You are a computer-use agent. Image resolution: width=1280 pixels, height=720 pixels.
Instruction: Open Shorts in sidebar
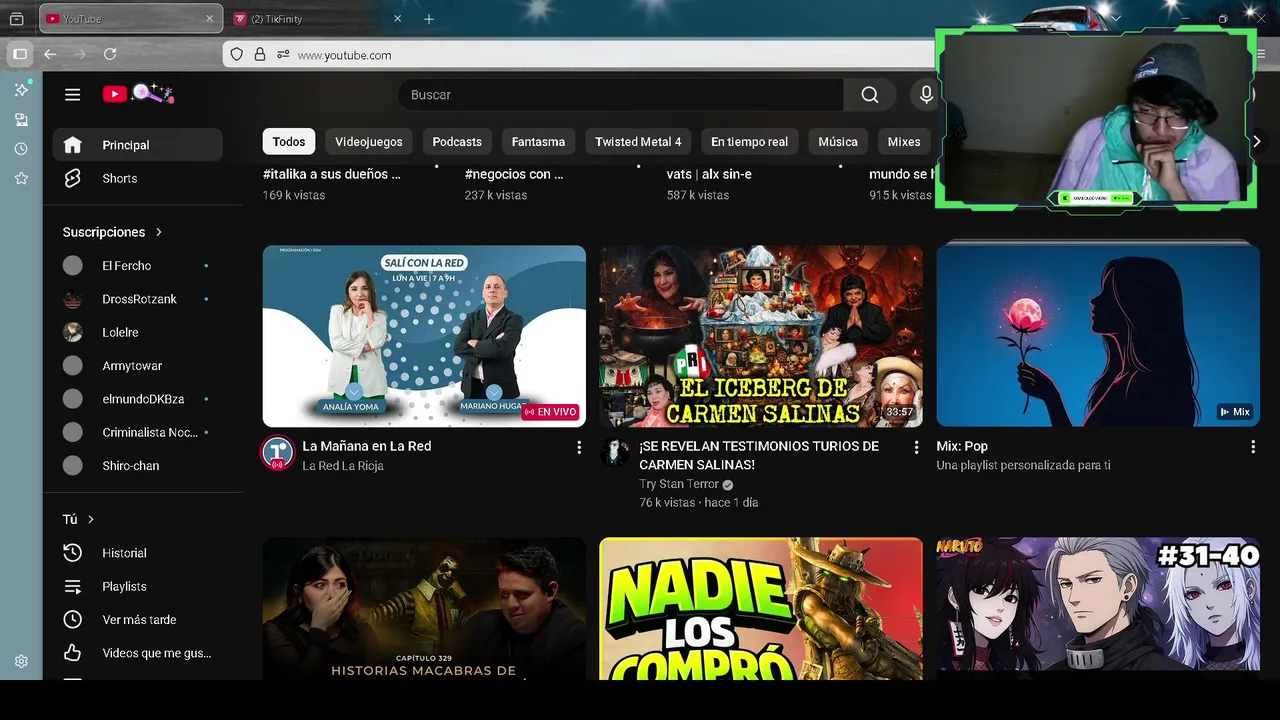click(x=138, y=178)
